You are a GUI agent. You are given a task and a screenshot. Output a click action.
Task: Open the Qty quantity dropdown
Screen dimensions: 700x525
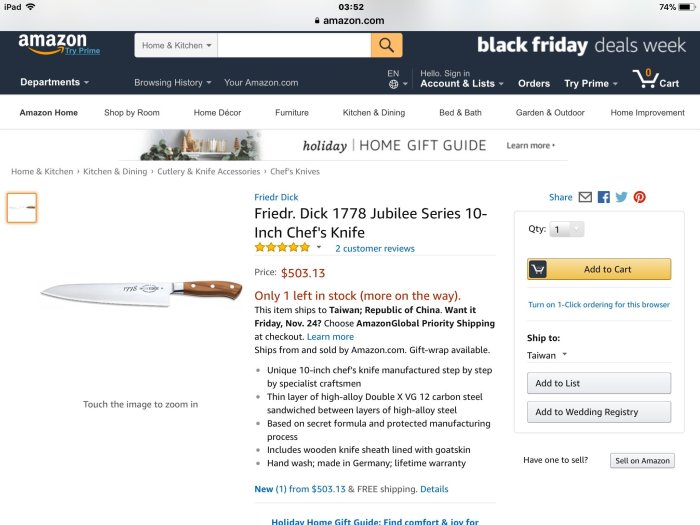pos(567,230)
